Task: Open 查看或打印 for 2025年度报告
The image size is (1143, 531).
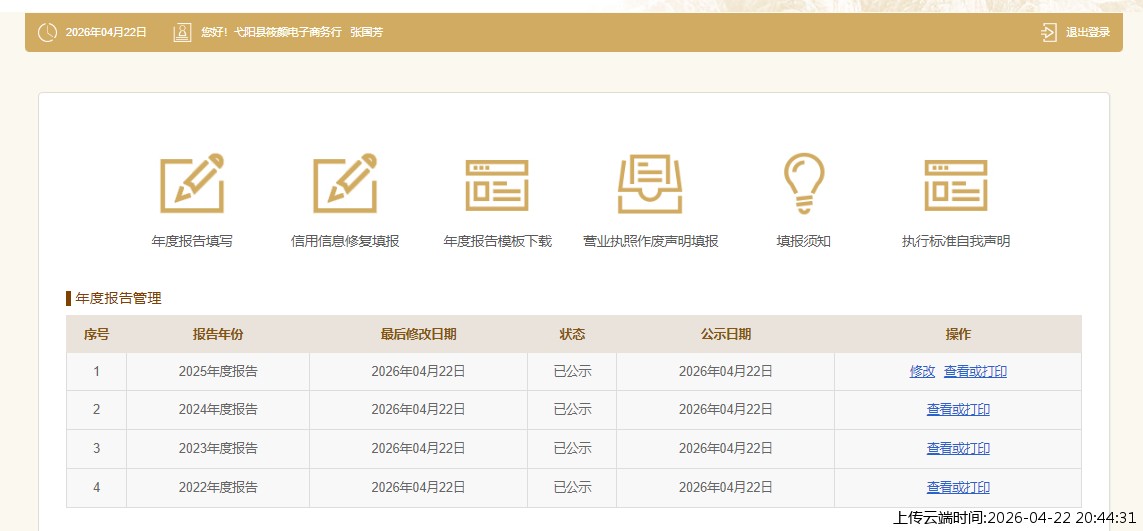Action: [975, 371]
